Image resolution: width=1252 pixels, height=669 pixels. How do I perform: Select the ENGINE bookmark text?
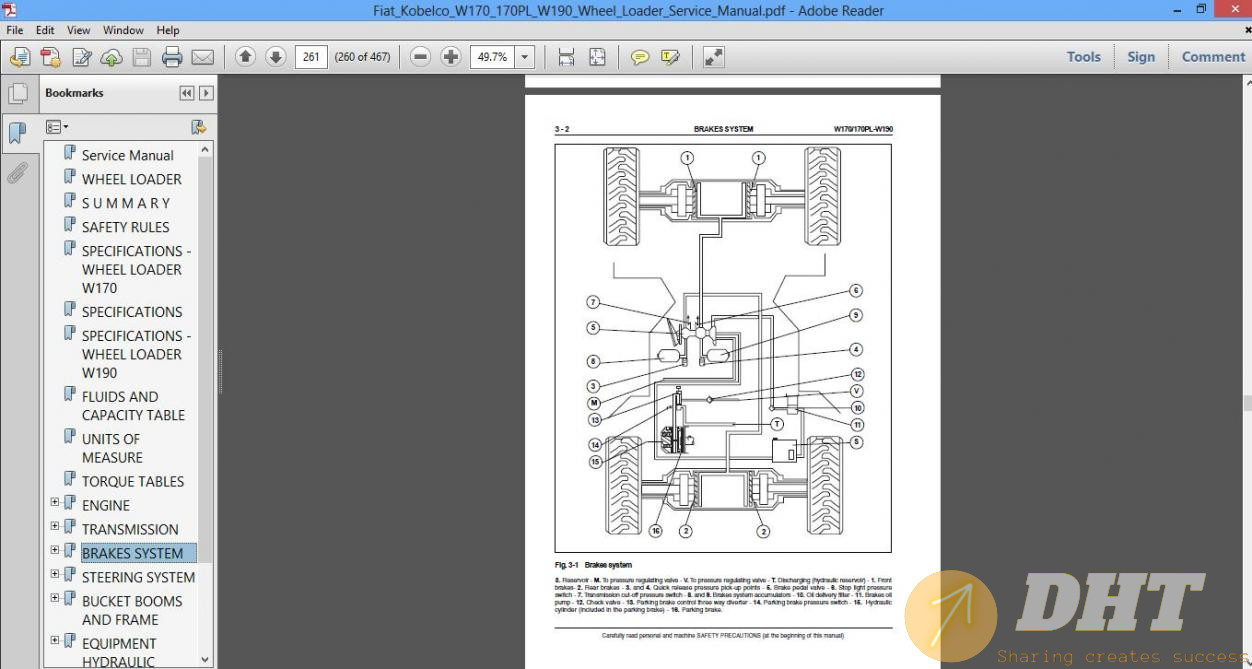pos(106,505)
